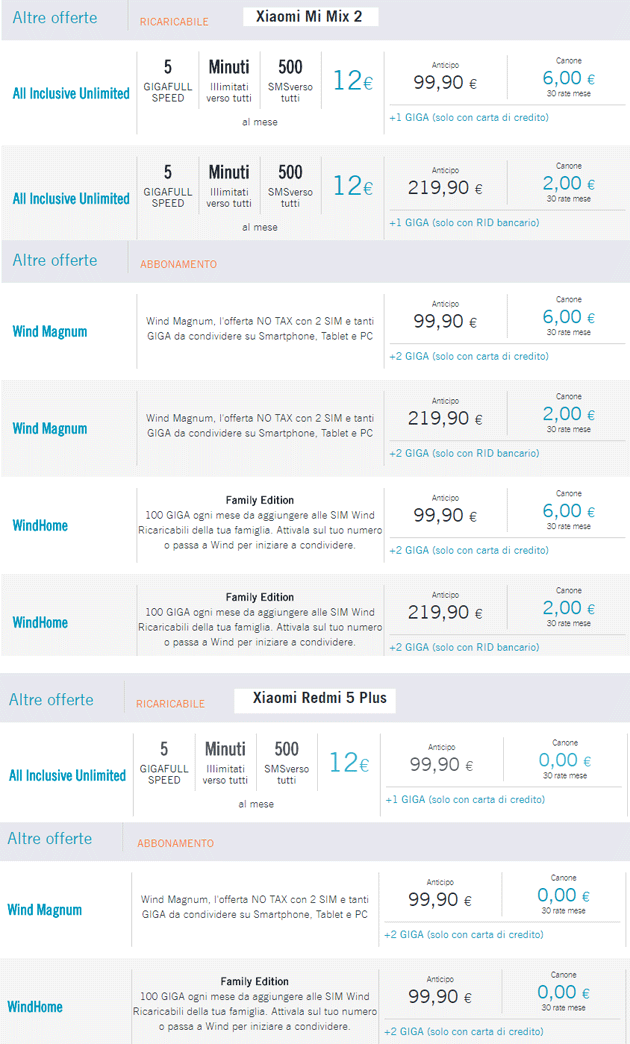
Task: Open Wind Magnum offer with 0,00 € canone
Action: coord(45,910)
